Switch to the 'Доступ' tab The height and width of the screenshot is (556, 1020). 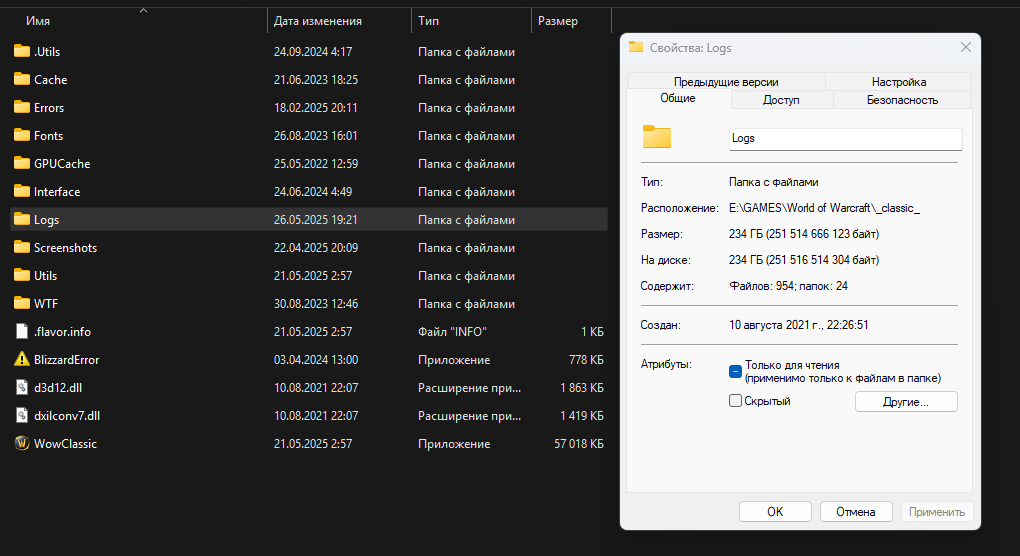pos(781,100)
